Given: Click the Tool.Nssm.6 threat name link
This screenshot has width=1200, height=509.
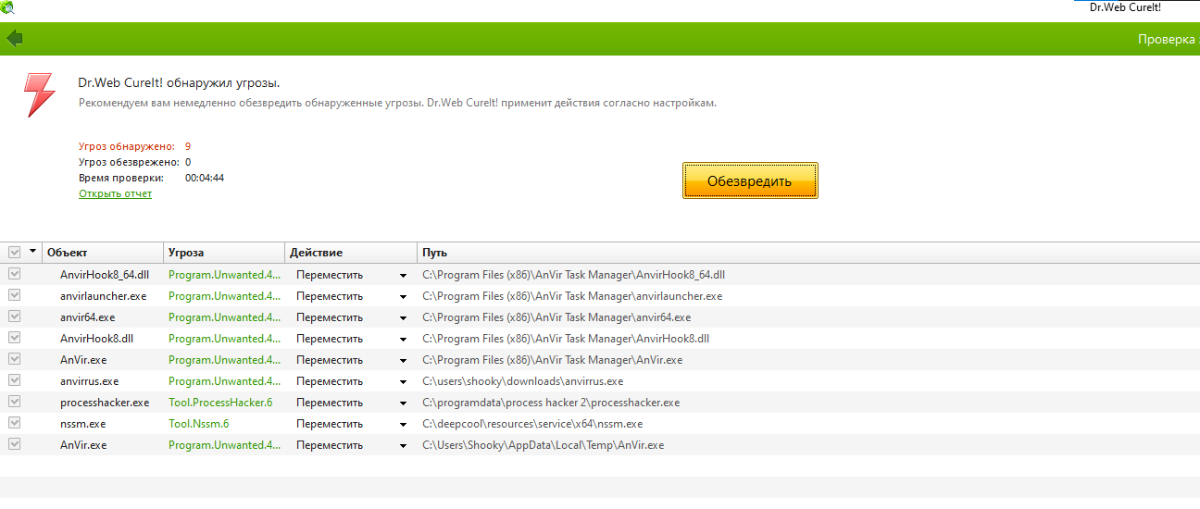Looking at the screenshot, I should point(198,423).
